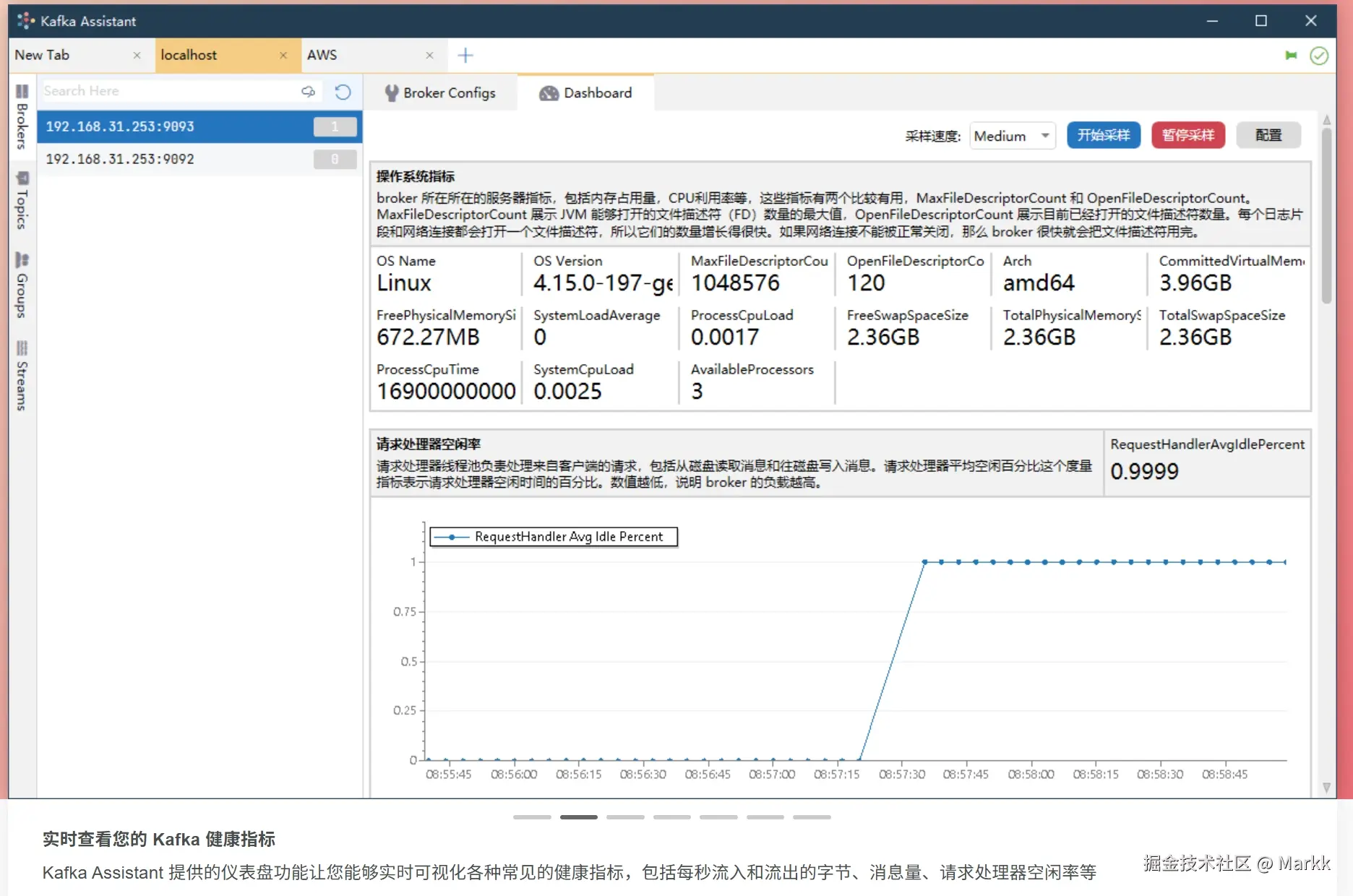The width and height of the screenshot is (1353, 896).
Task: Click the 08:57:30 time axis label
Action: [901, 775]
